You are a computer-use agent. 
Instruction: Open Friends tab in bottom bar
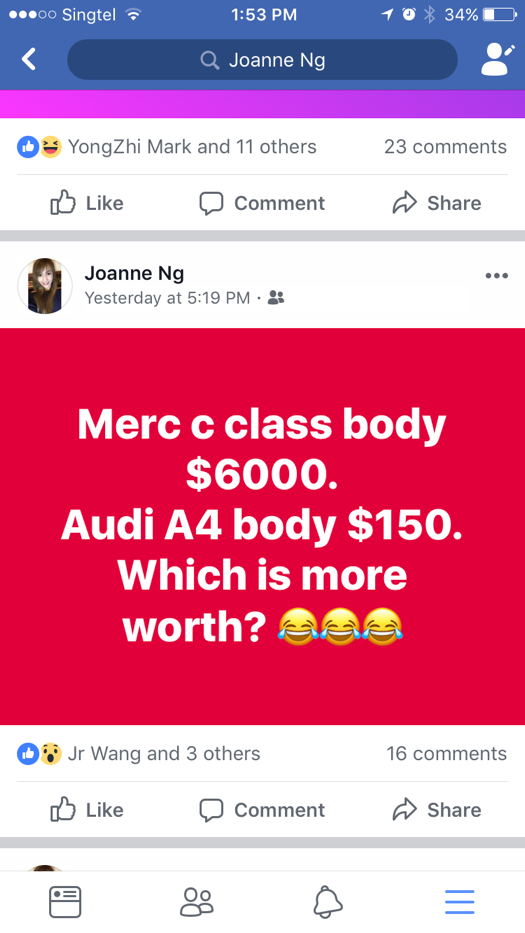point(196,902)
